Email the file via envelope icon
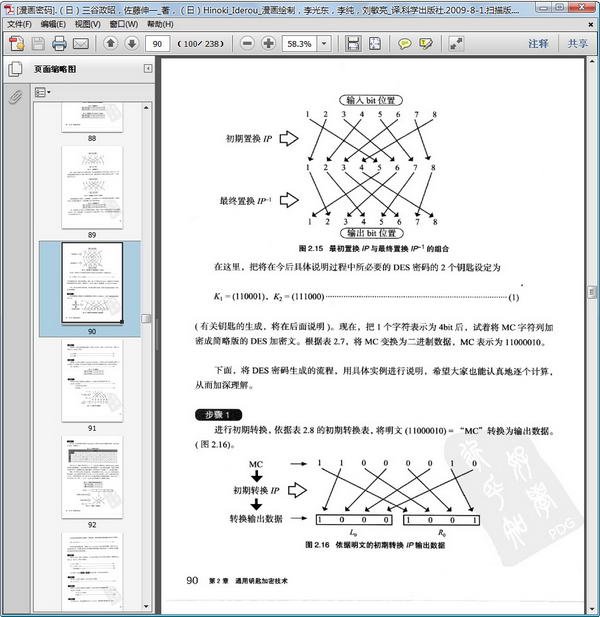 tap(81, 44)
